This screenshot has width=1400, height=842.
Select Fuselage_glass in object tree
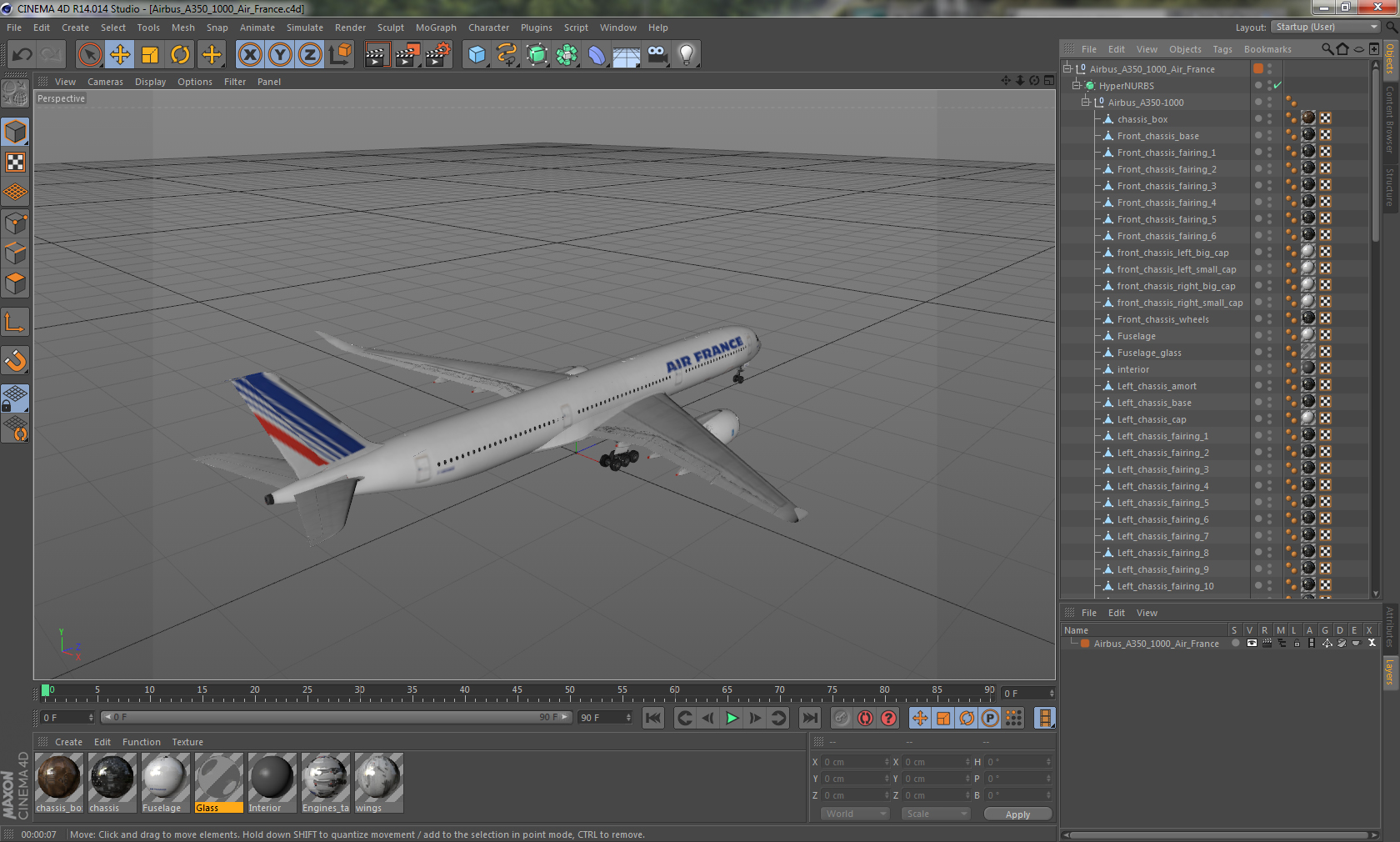click(1149, 353)
